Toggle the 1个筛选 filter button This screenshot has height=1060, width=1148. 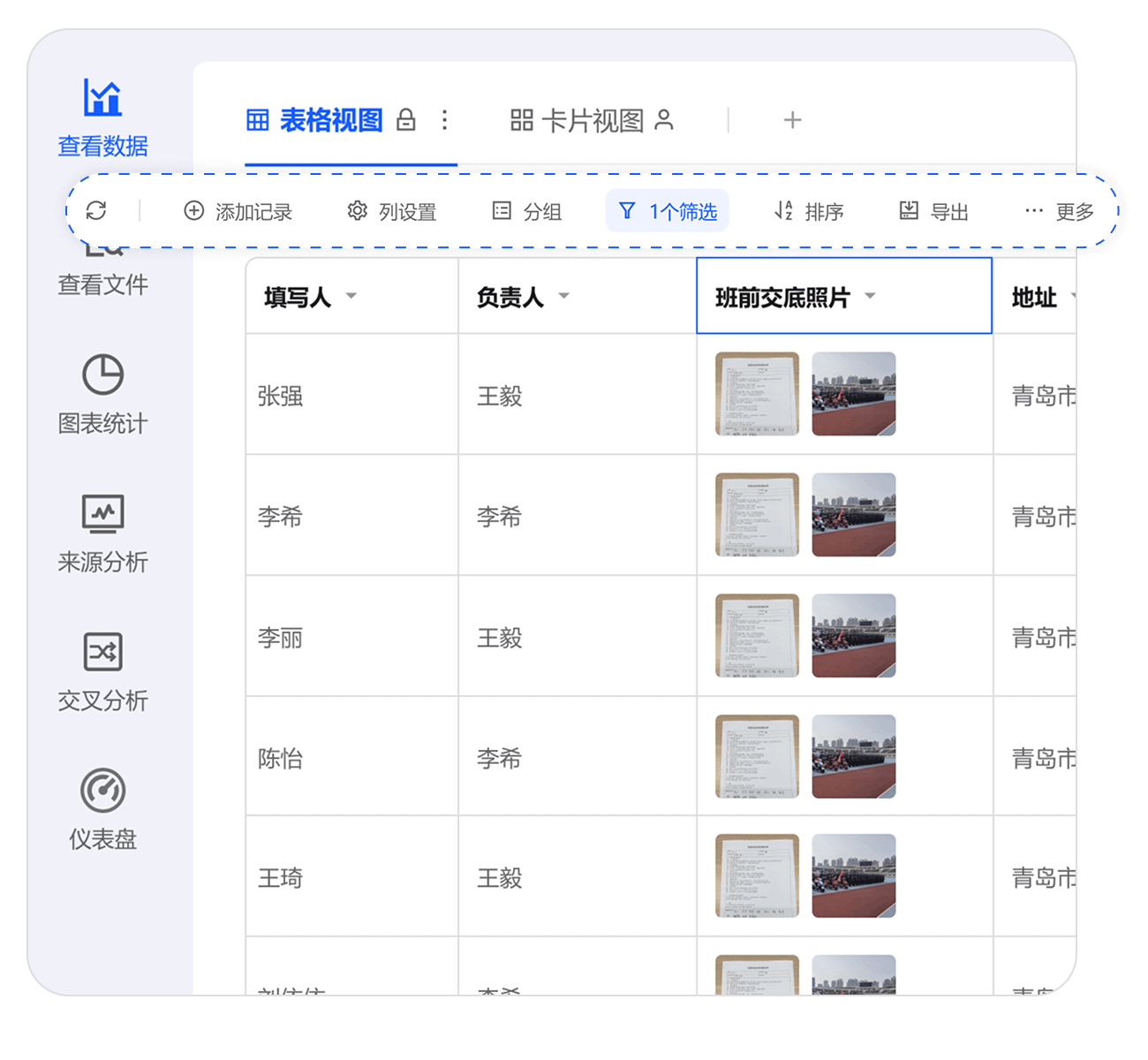click(x=668, y=211)
